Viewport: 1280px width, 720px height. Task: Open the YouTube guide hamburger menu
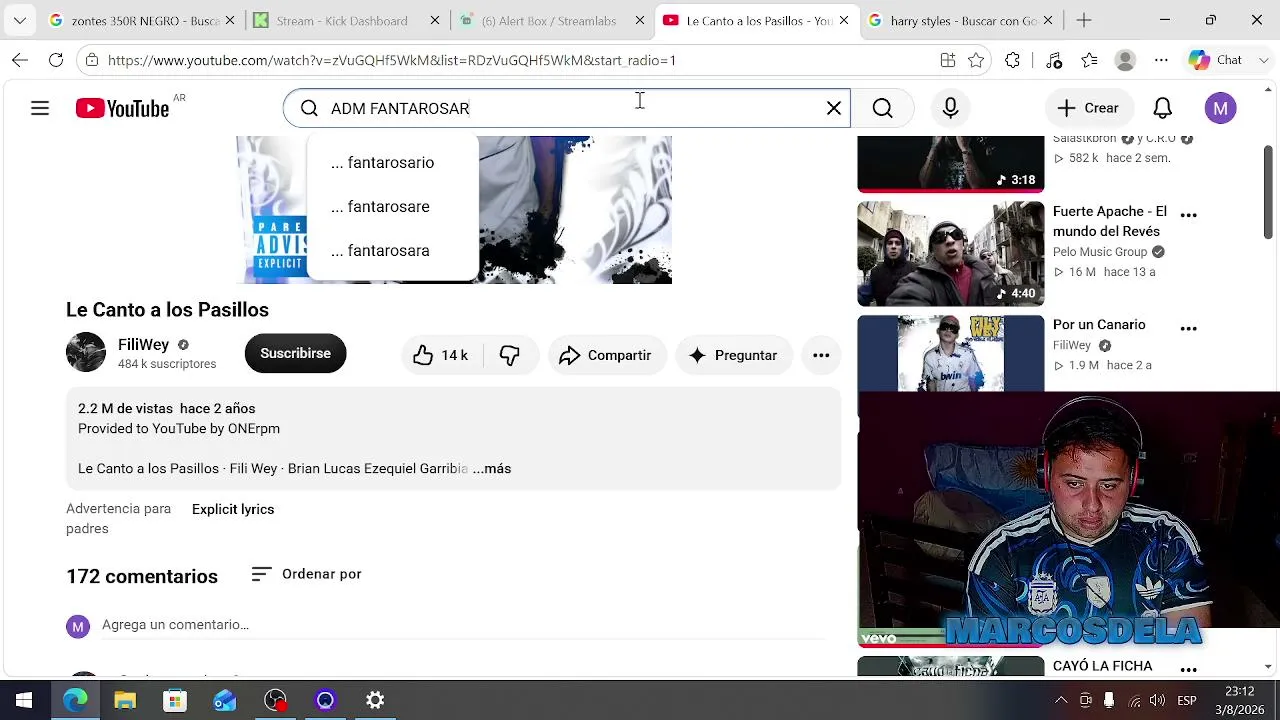click(x=40, y=108)
